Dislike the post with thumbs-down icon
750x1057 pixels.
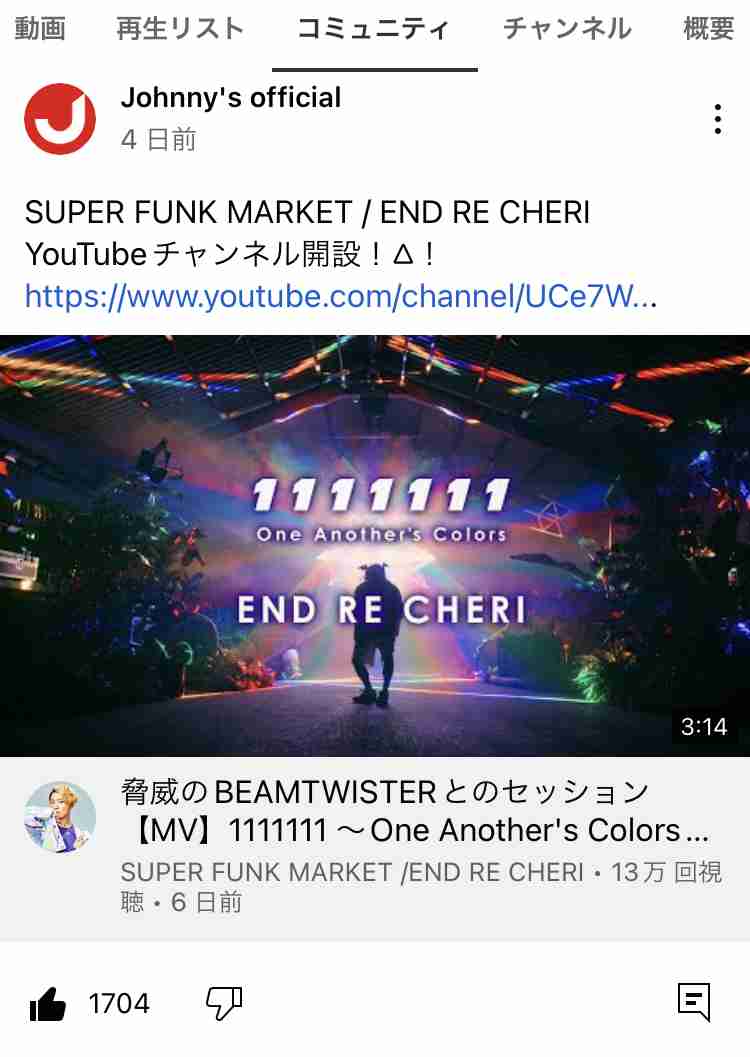[x=224, y=1004]
